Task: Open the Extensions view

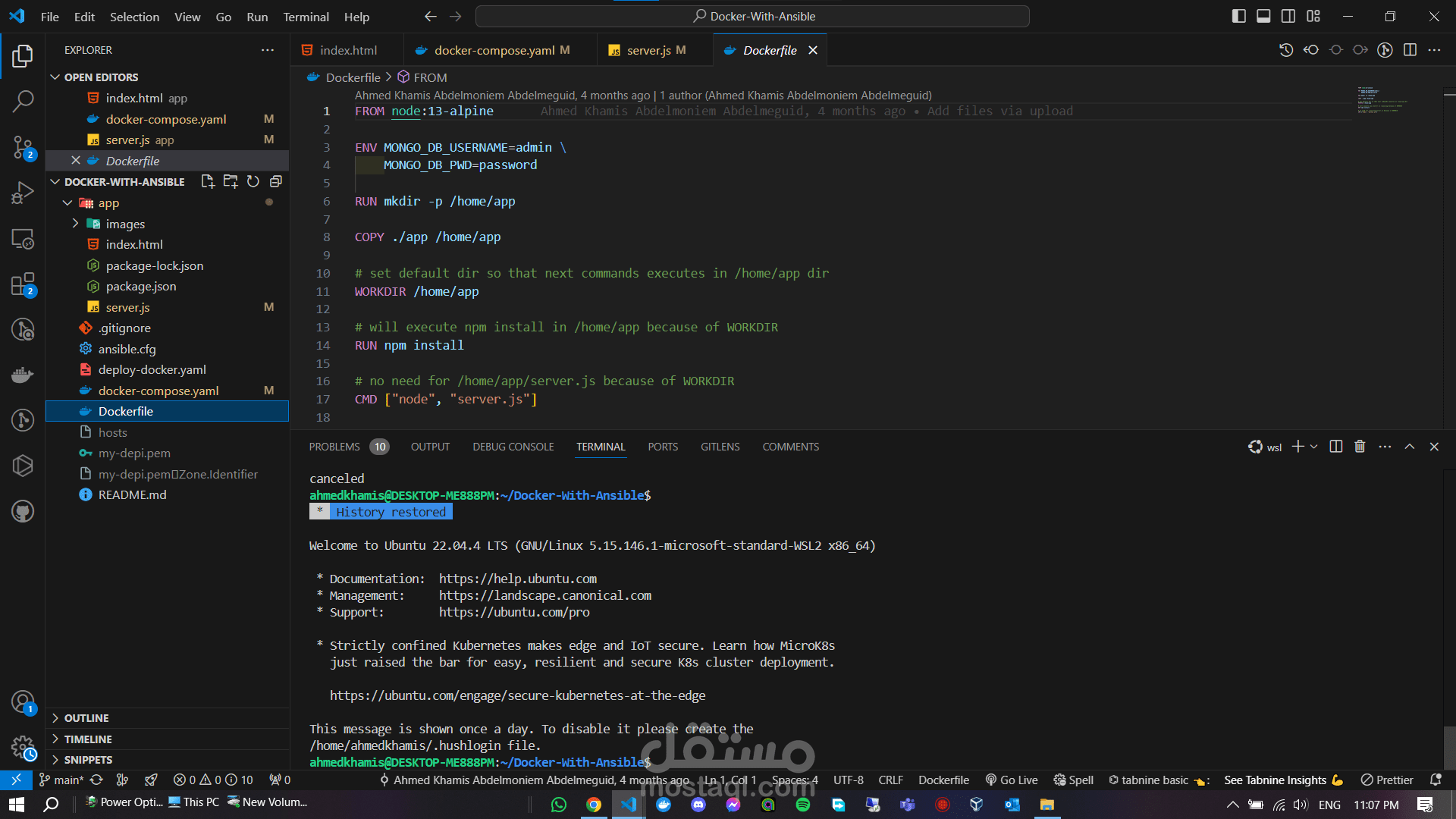Action: pyautogui.click(x=23, y=285)
